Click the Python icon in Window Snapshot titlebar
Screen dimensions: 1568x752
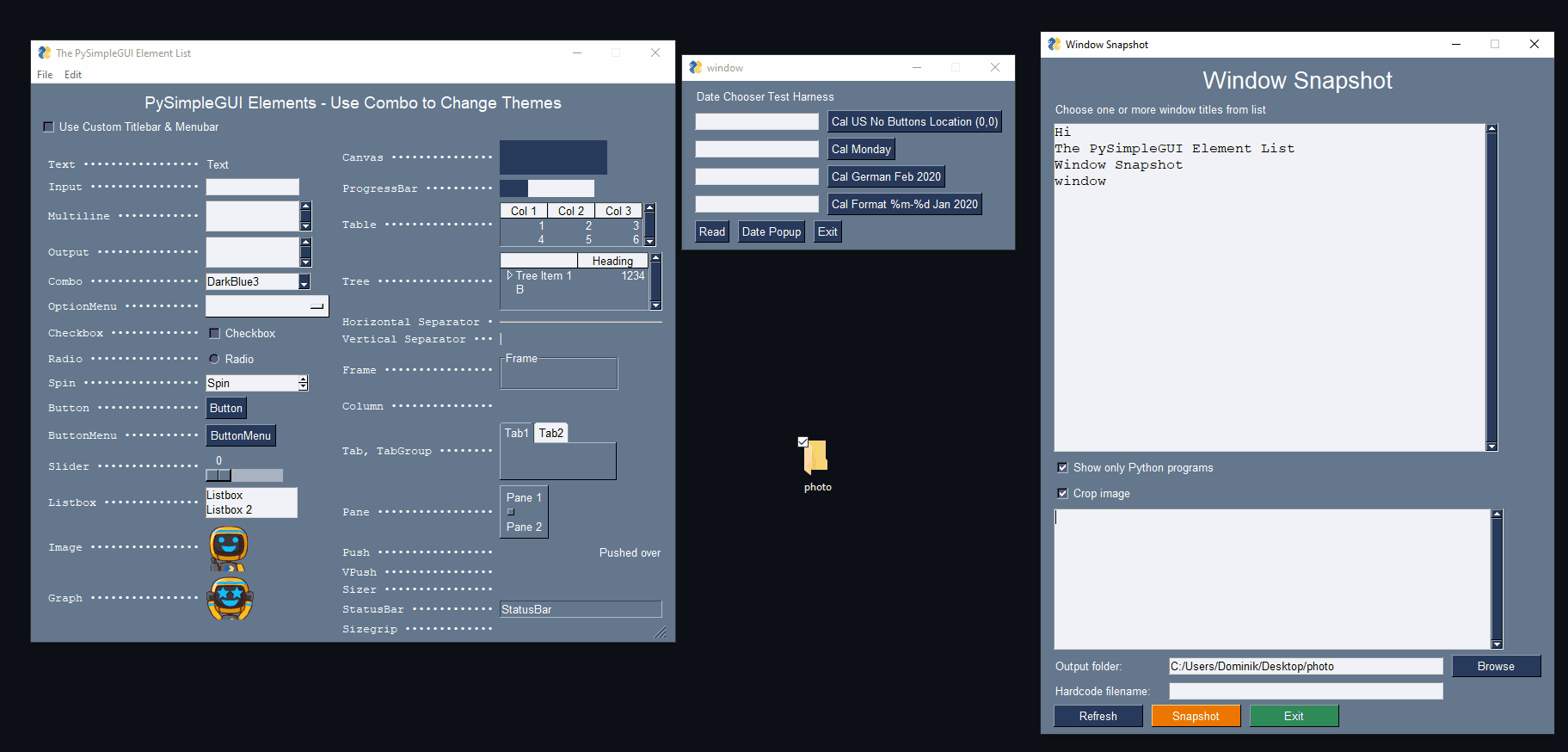tap(1054, 44)
